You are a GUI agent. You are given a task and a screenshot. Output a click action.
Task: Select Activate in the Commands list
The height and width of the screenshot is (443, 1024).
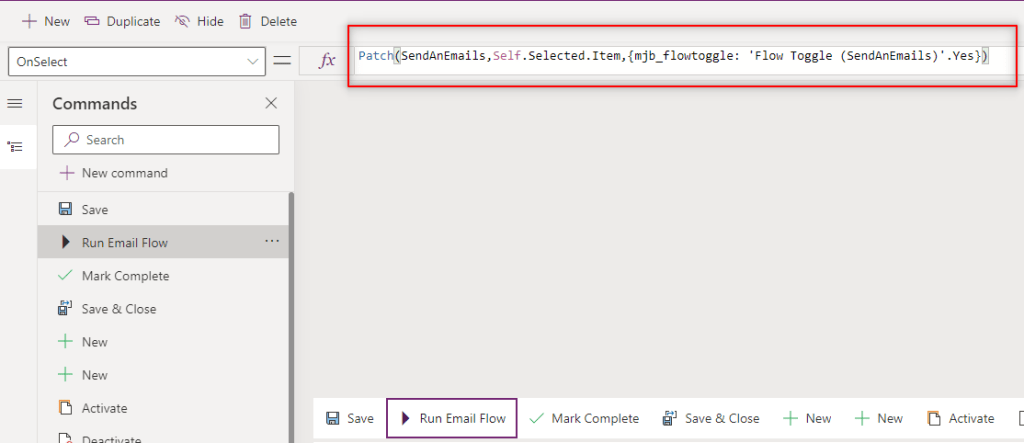tap(104, 408)
